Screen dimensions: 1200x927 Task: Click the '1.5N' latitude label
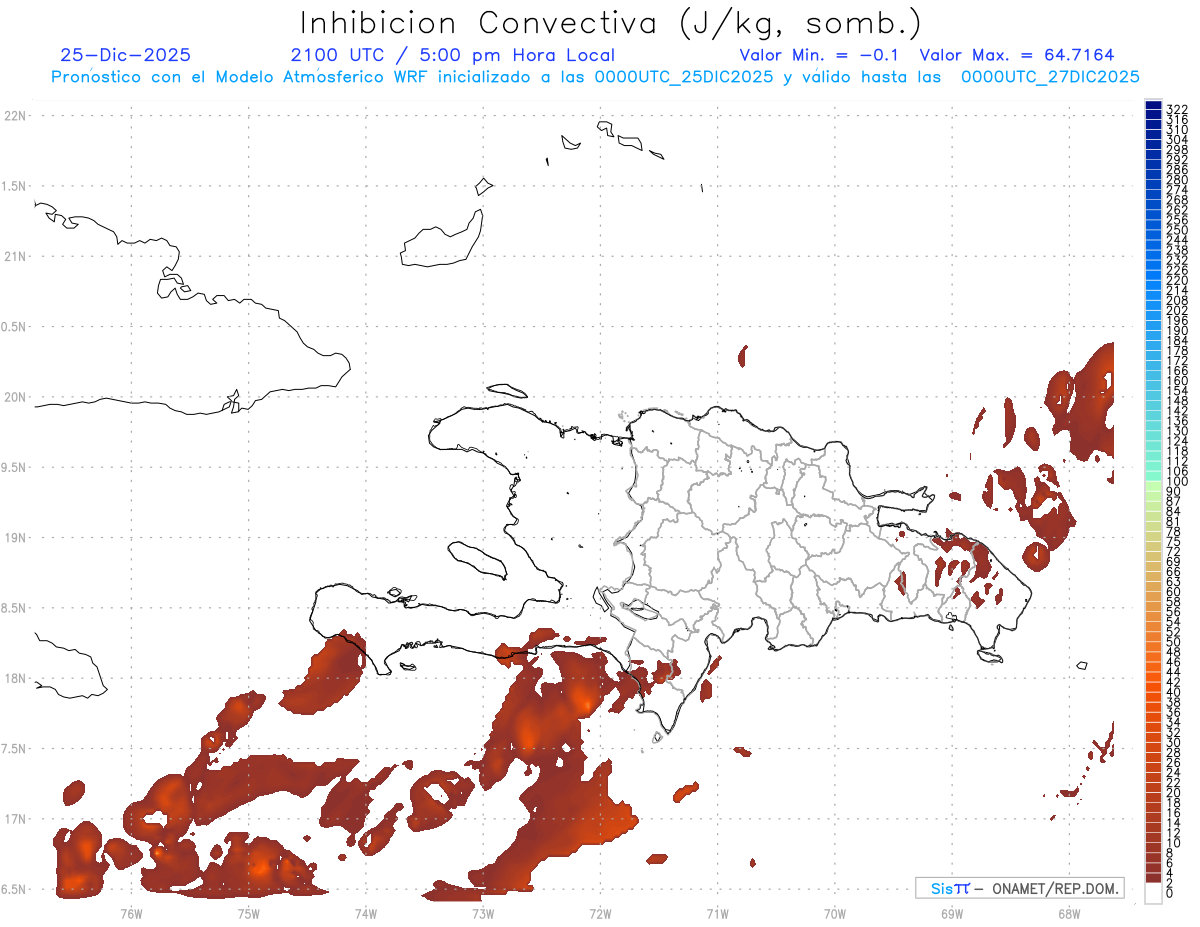point(15,187)
